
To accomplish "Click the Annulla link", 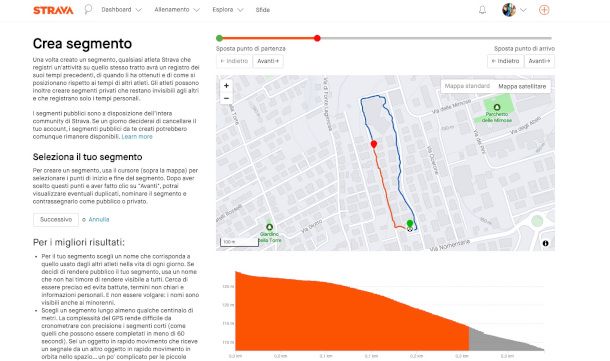I will point(99,219).
